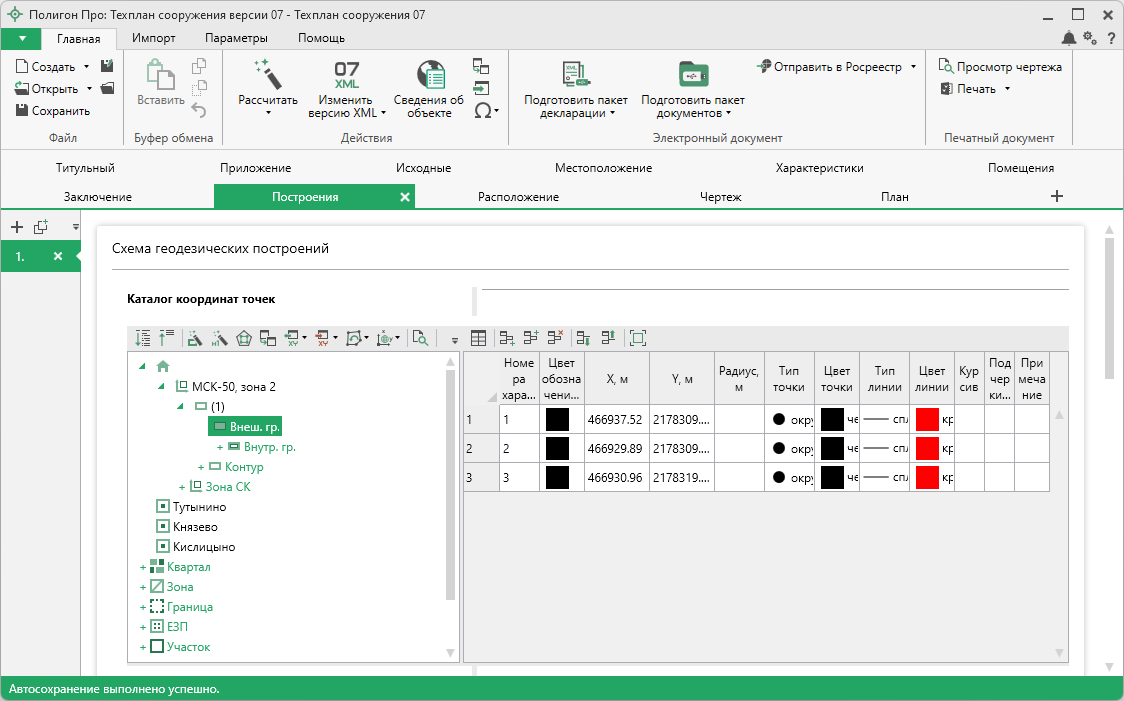Open the Печать dropdown arrow
The height and width of the screenshot is (701, 1124).
point(1007,89)
